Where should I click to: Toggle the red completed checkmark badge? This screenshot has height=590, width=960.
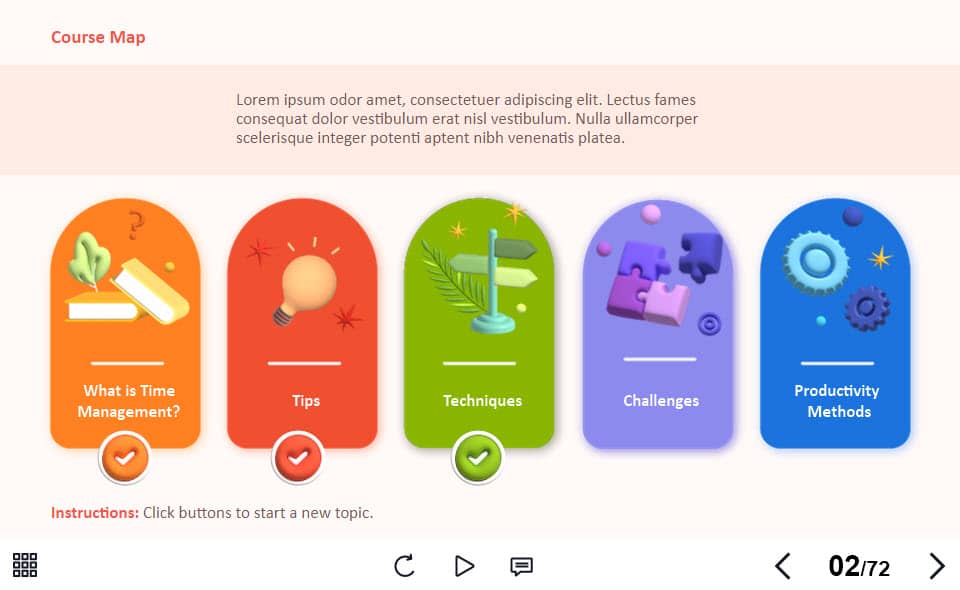click(x=298, y=458)
